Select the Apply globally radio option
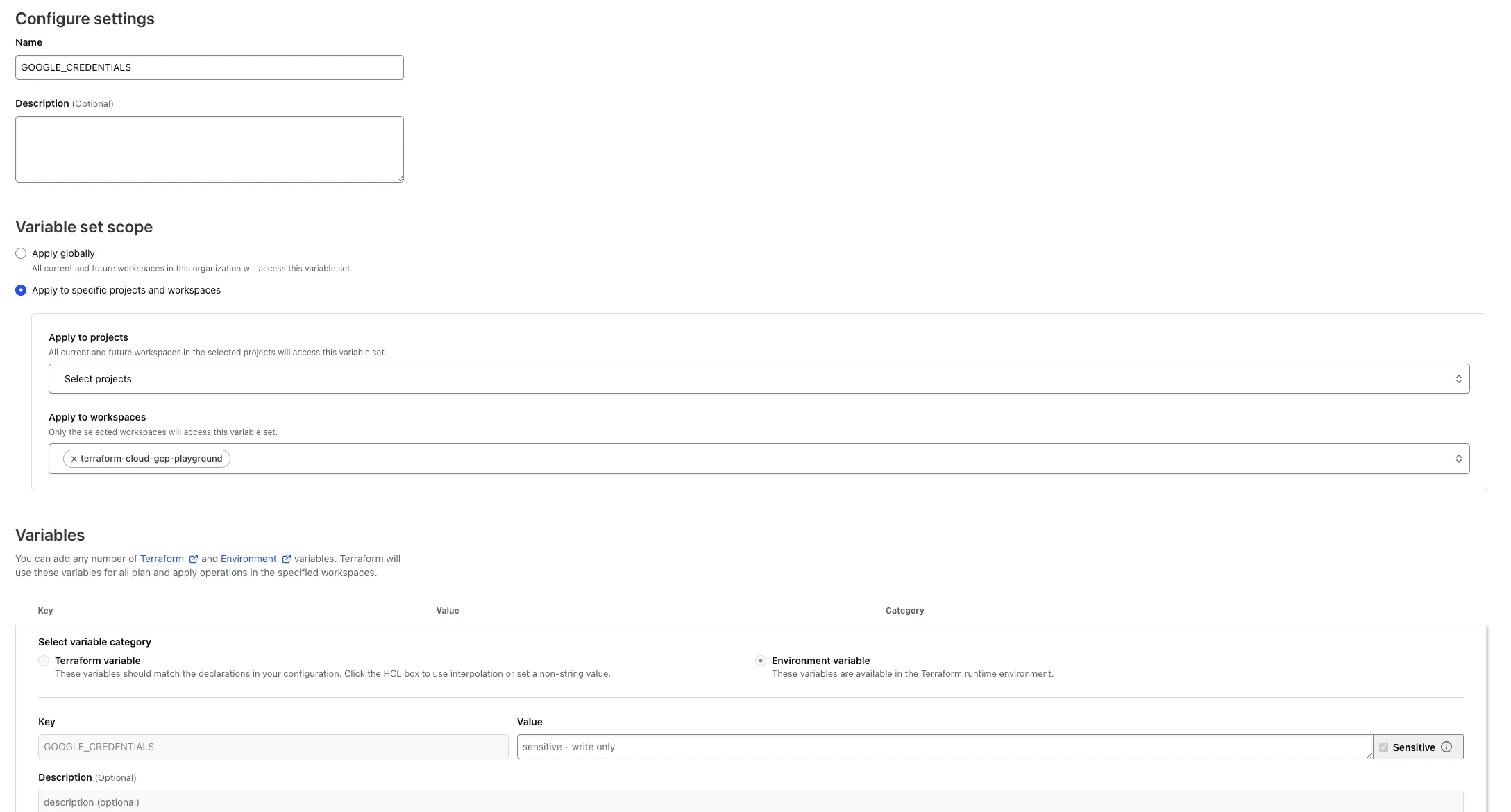Image resolution: width=1511 pixels, height=812 pixels. pyautogui.click(x=21, y=253)
